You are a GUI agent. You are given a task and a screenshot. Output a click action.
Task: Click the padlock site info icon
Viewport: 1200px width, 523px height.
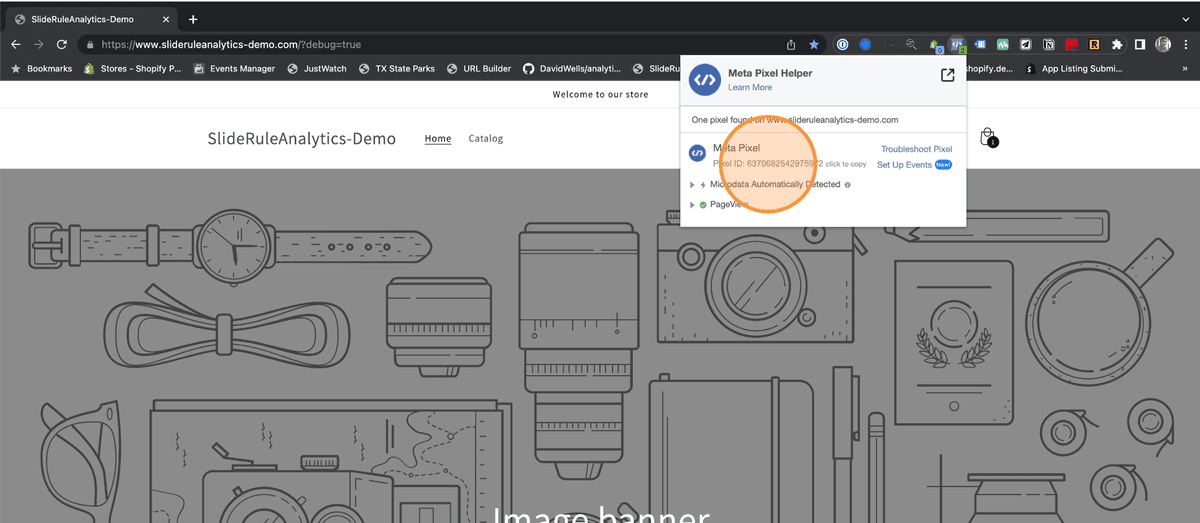click(90, 44)
